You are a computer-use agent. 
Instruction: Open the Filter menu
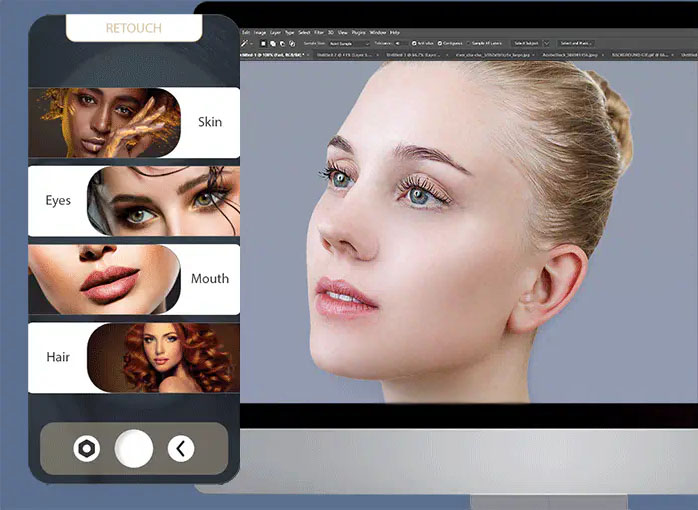[319, 32]
